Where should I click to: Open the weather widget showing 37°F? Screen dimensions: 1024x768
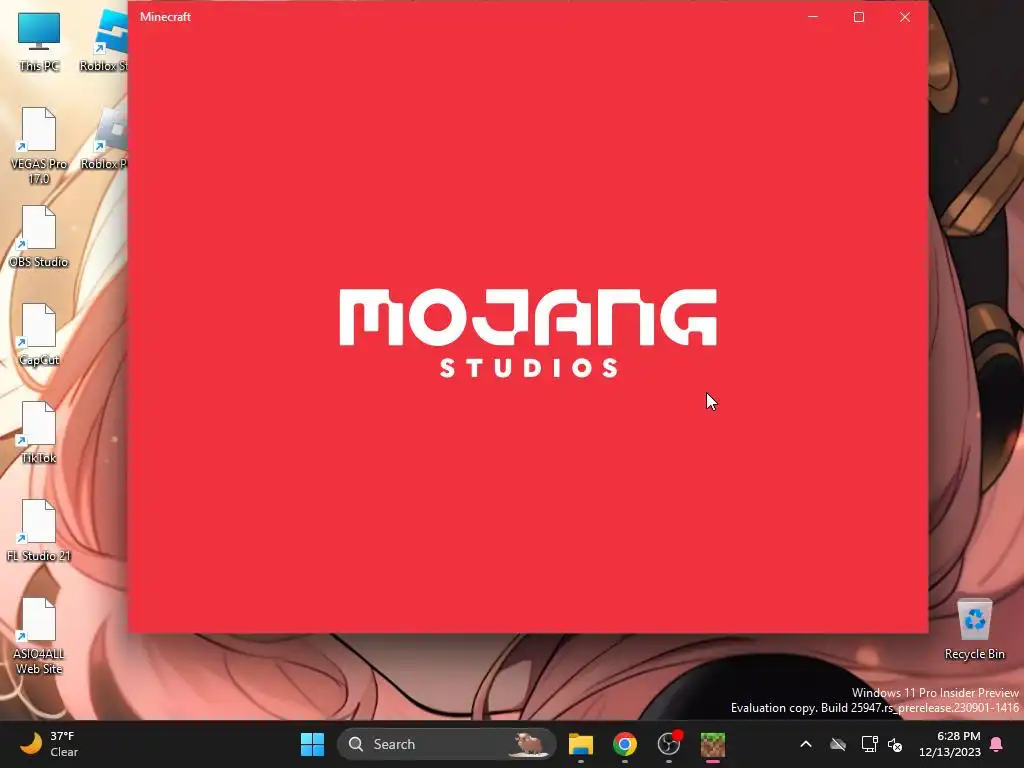[49, 744]
